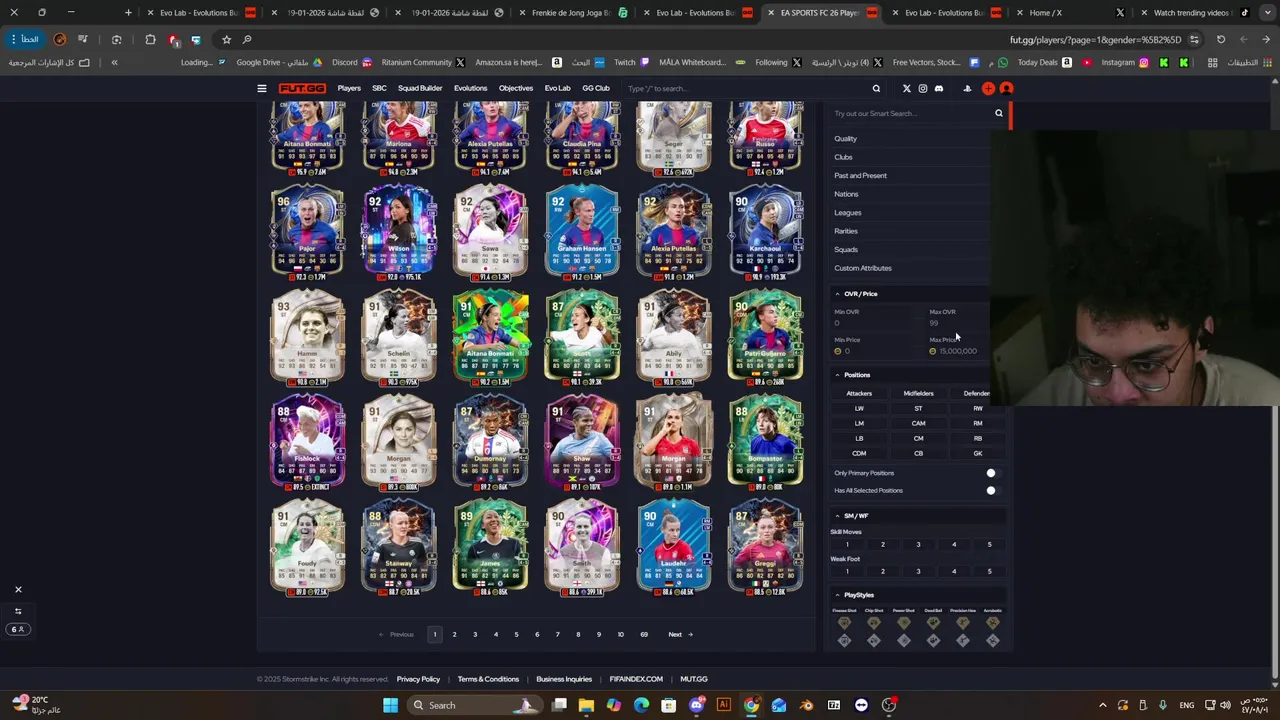
Task: Click the Windows Start button
Action: point(391,705)
